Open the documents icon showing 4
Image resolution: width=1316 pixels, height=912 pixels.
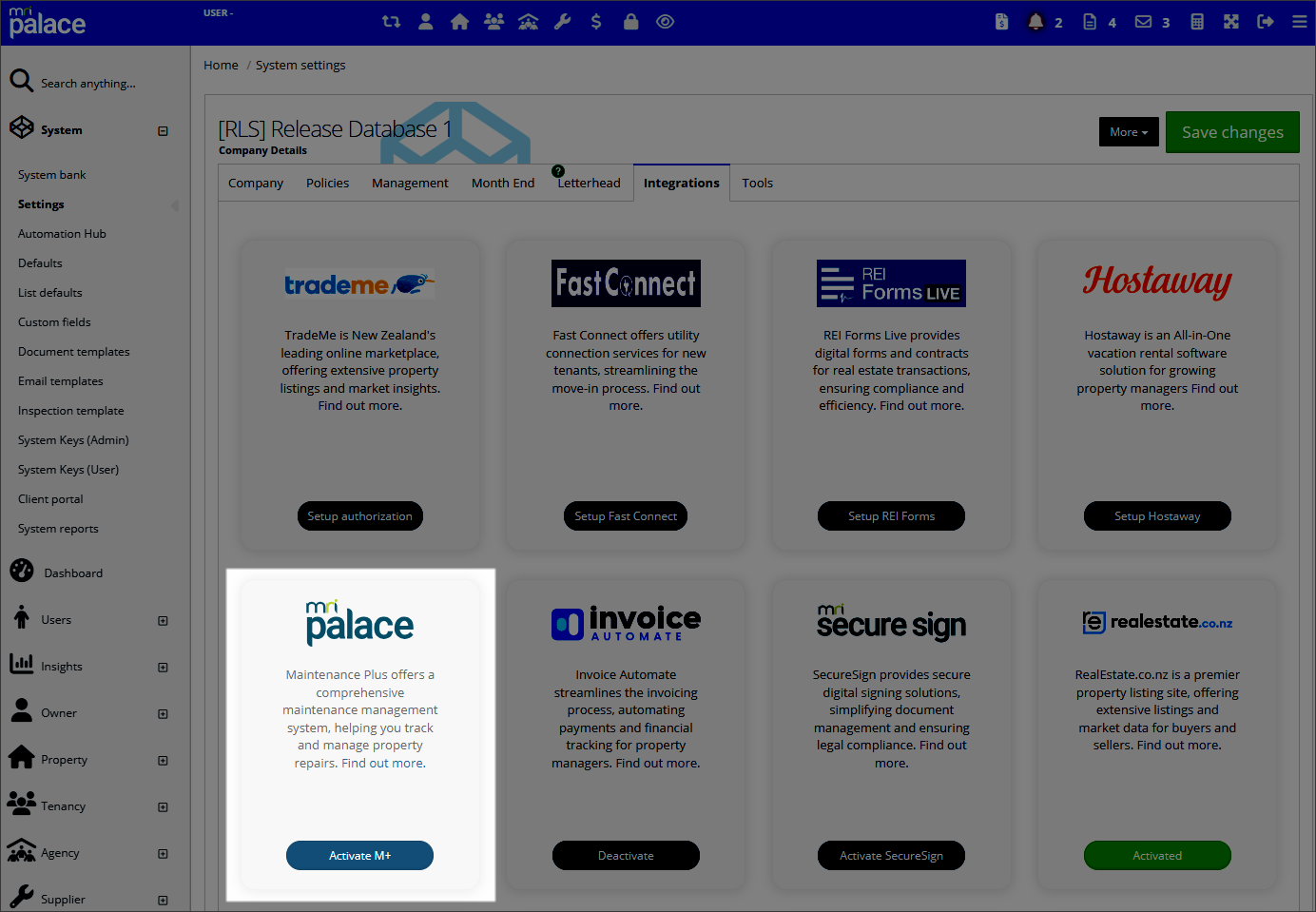point(1090,22)
